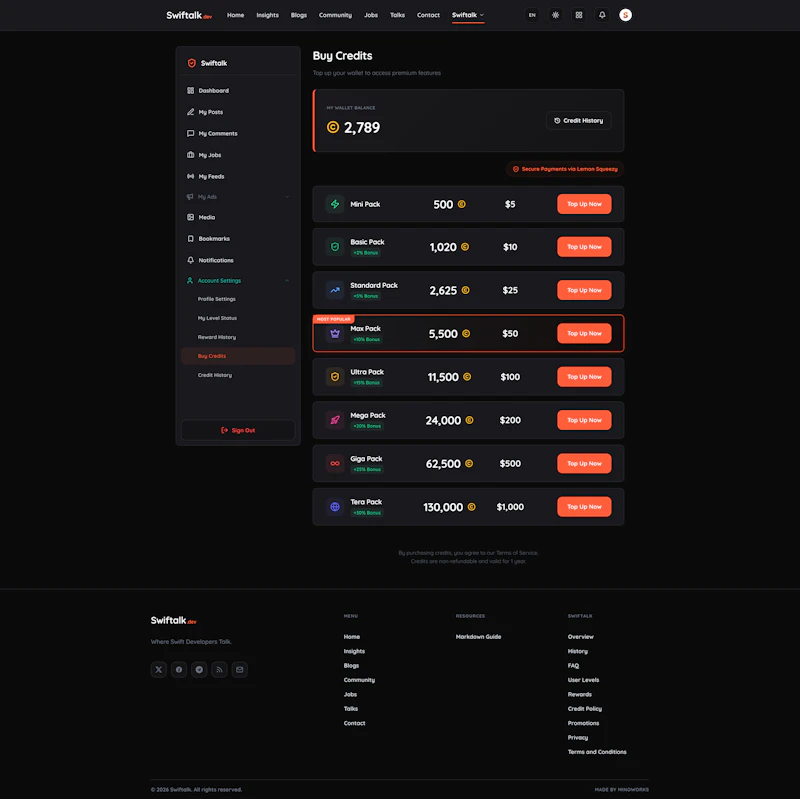Open User Levels footer link
This screenshot has width=800, height=799.
coord(583,680)
